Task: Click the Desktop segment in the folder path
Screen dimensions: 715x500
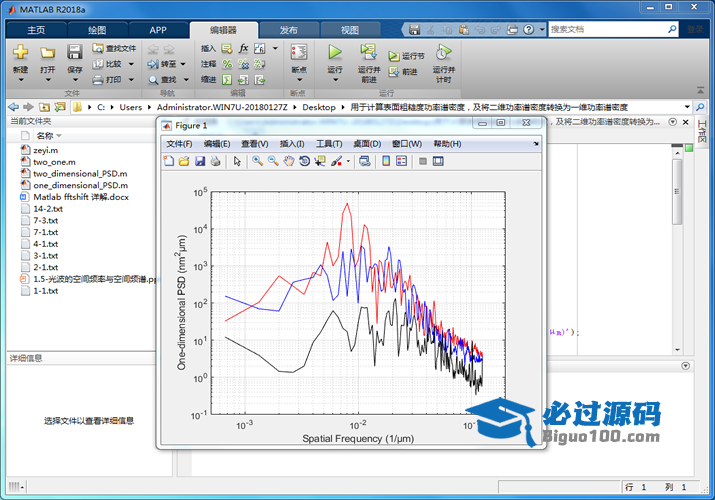Action: (319, 107)
